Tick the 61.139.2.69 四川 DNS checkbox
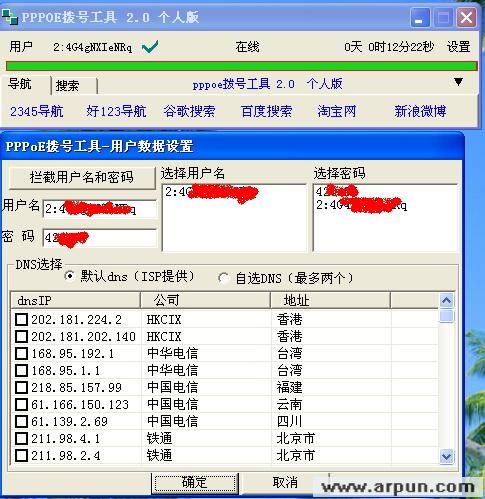485x499 pixels. pos(21,421)
